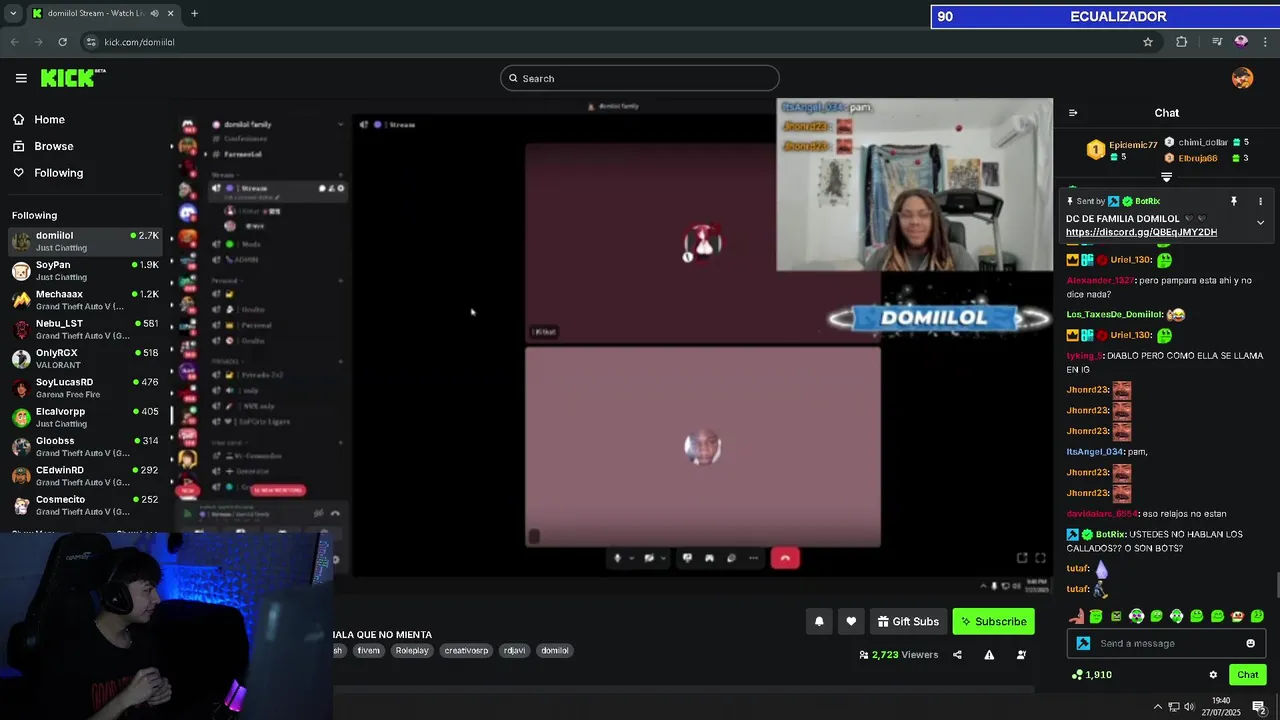
Task: Open Gloobss channel in Following list
Action: [85, 447]
